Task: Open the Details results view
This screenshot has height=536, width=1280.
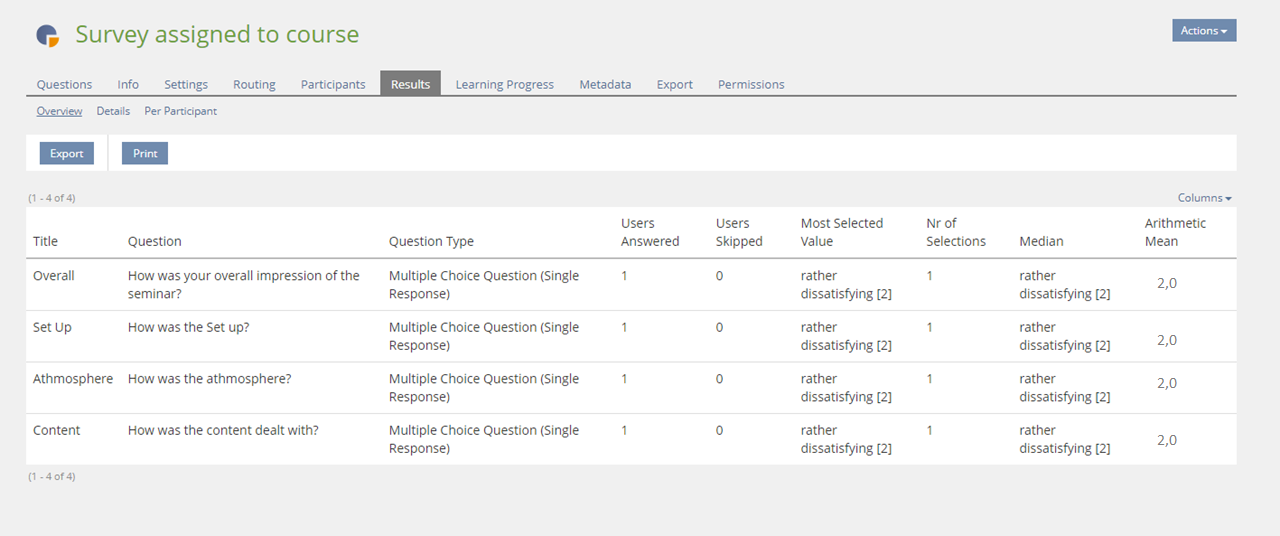Action: [113, 111]
